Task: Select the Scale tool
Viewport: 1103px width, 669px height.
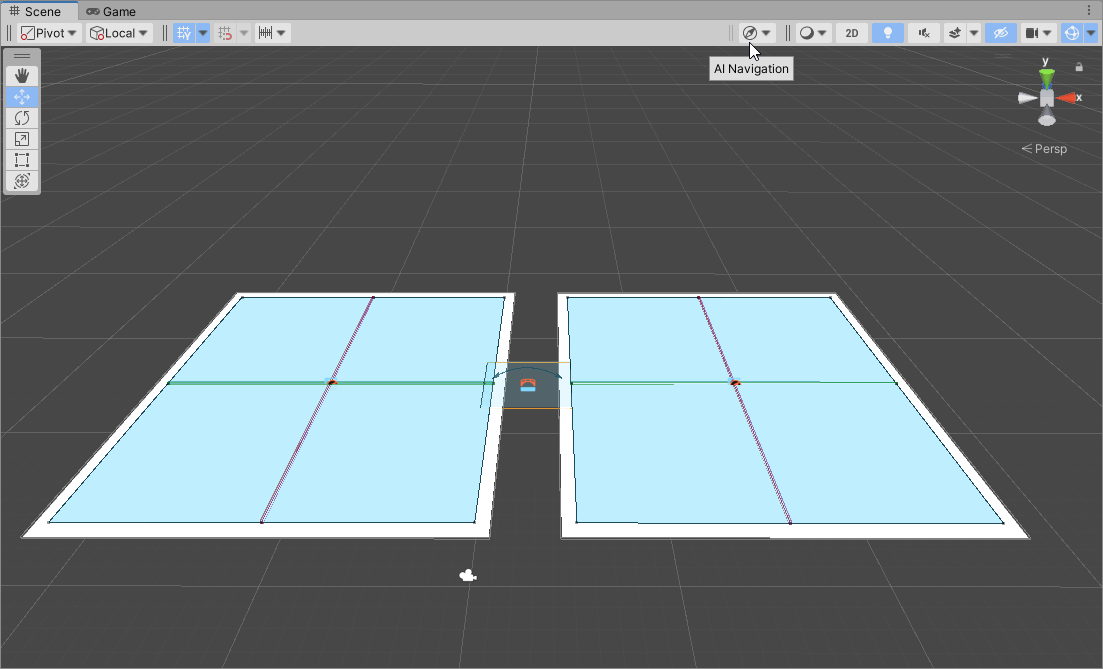Action: (x=22, y=139)
